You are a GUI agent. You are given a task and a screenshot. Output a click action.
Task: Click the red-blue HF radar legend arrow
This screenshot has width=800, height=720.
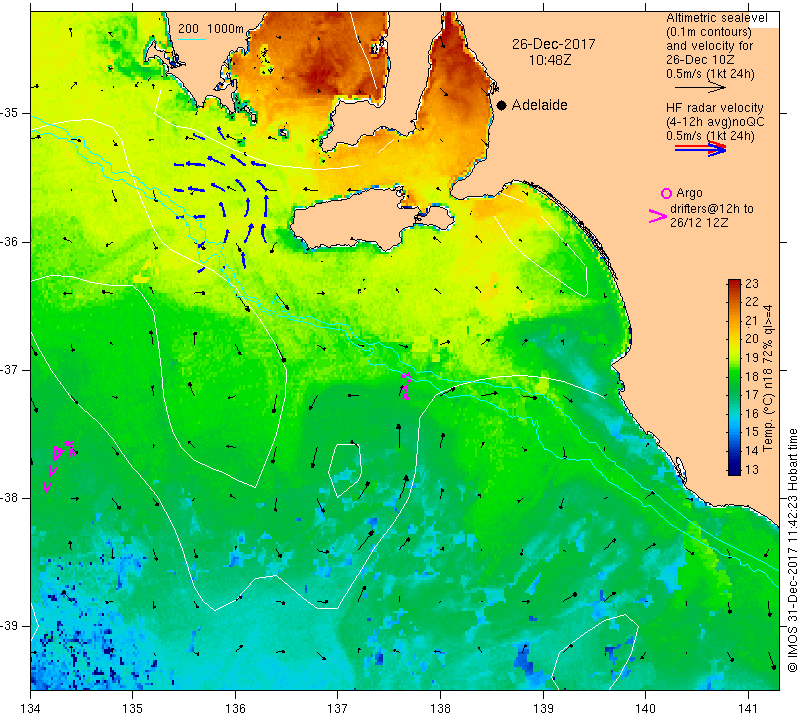click(x=700, y=148)
